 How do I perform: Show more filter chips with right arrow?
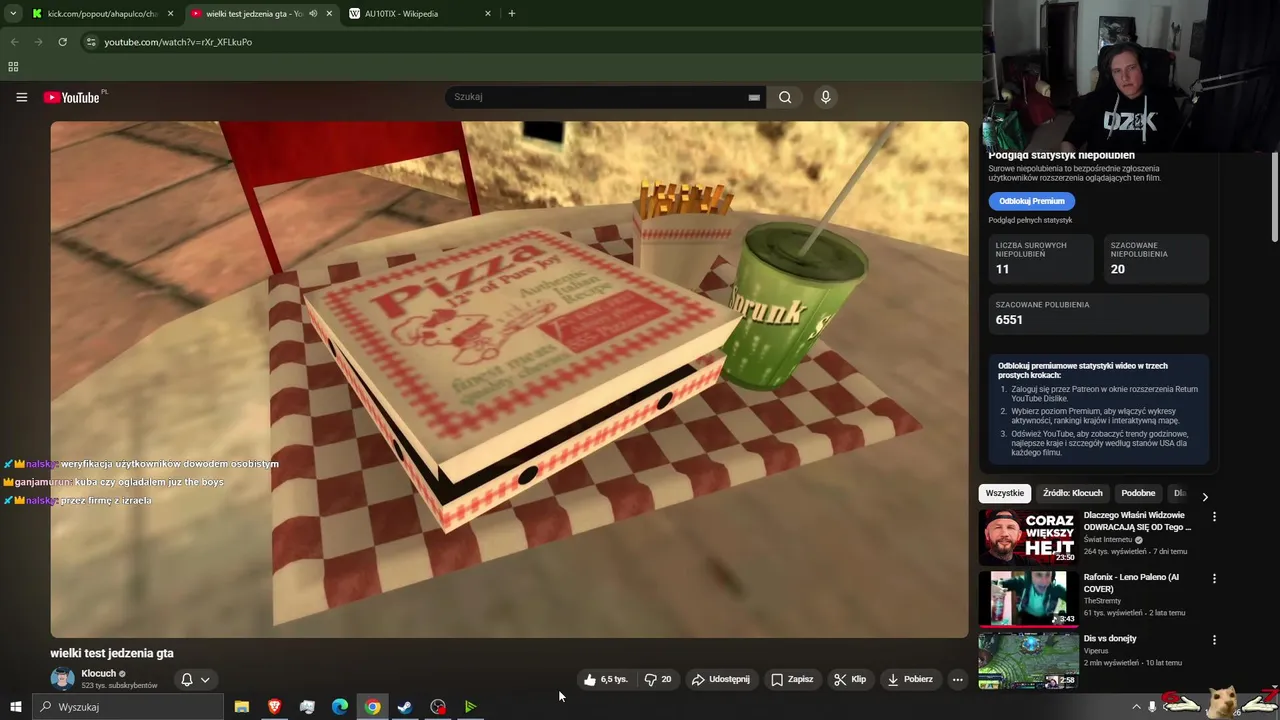pos(1205,496)
